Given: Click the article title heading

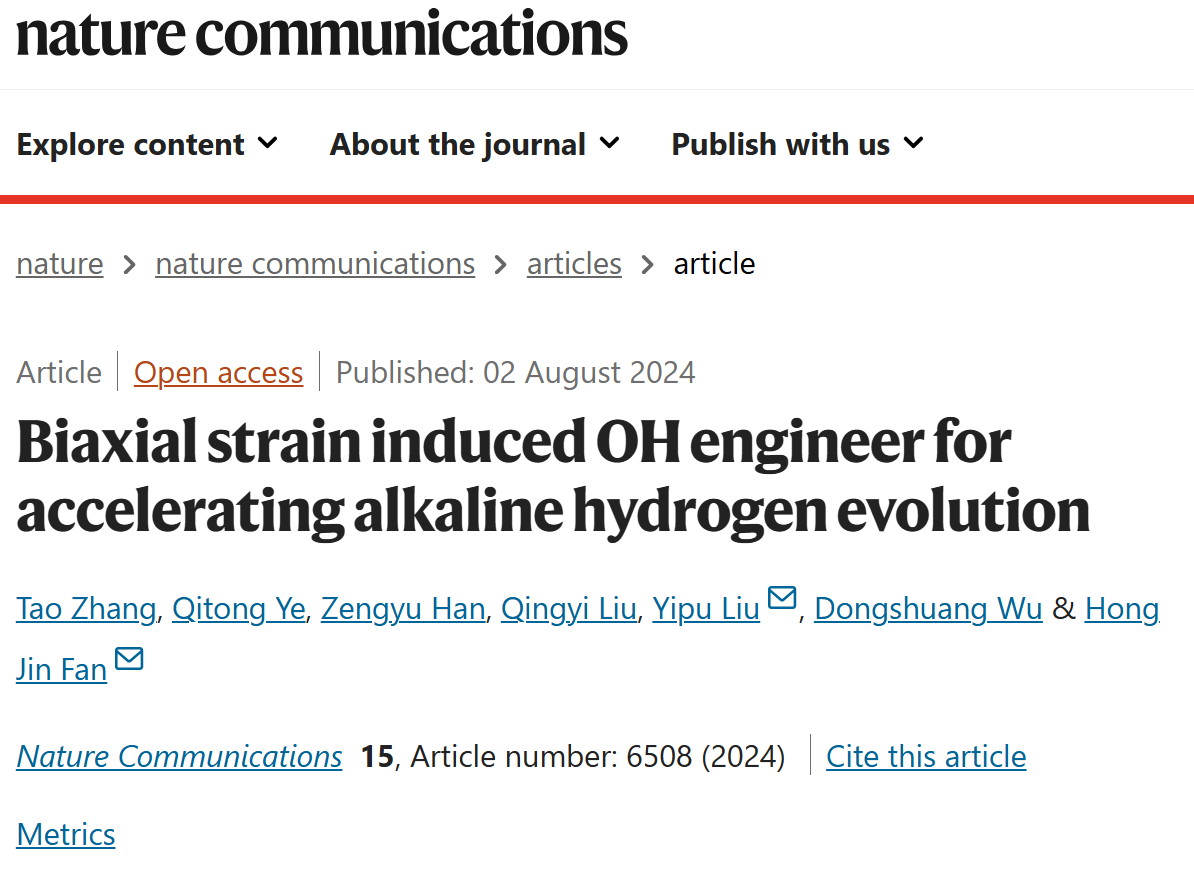Looking at the screenshot, I should pos(553,477).
